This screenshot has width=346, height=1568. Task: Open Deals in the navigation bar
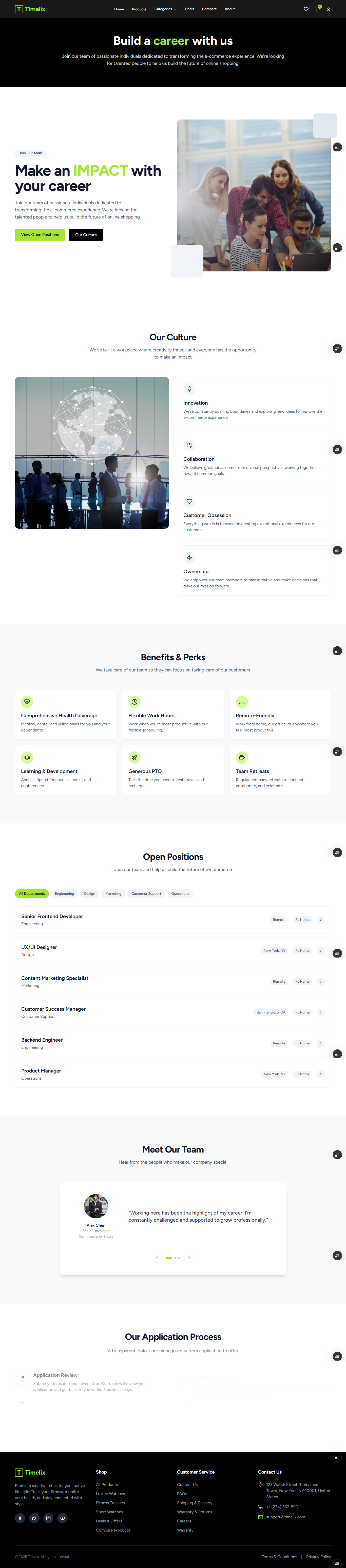pyautogui.click(x=189, y=9)
